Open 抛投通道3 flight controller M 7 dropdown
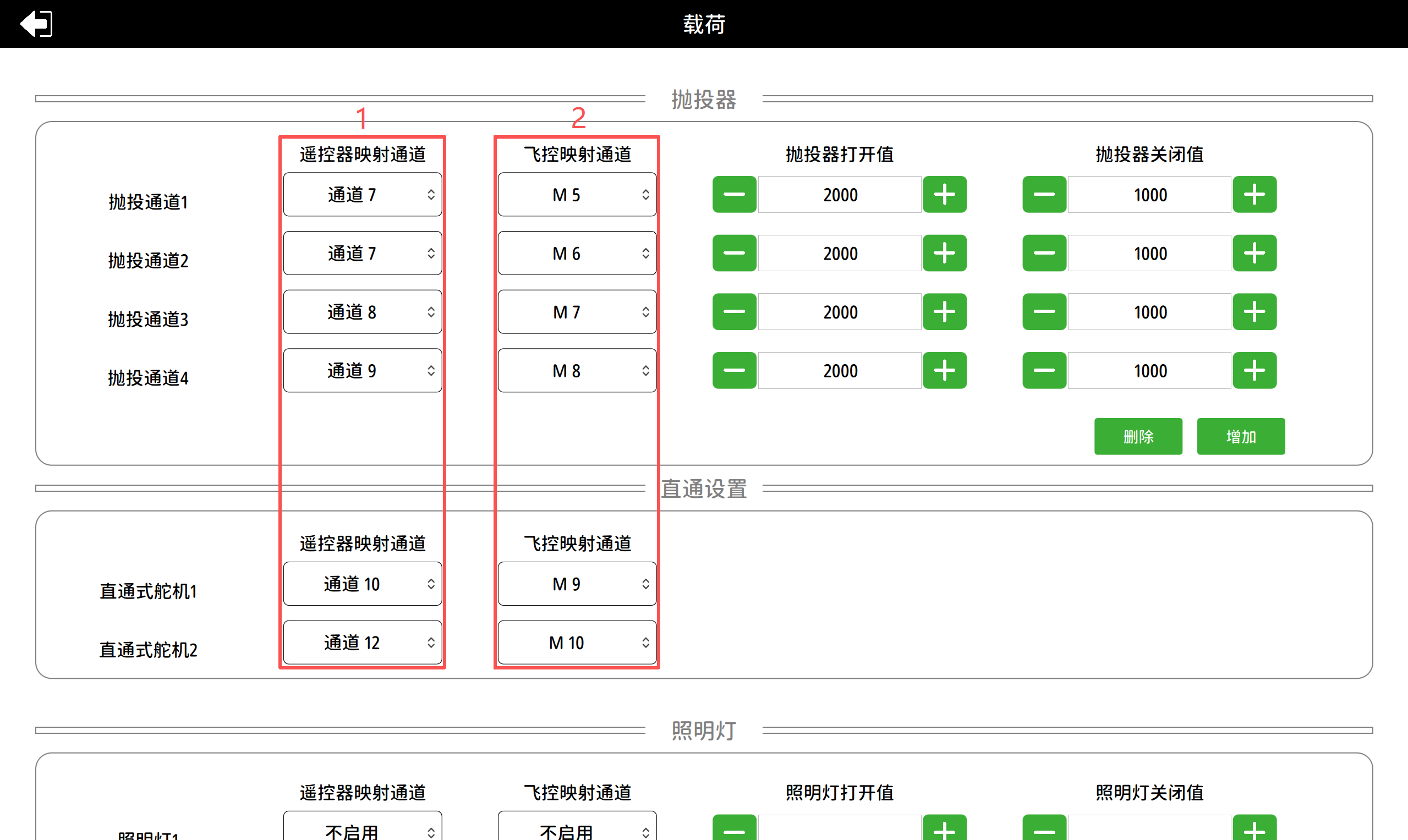This screenshot has height=840, width=1408. pyautogui.click(x=577, y=312)
